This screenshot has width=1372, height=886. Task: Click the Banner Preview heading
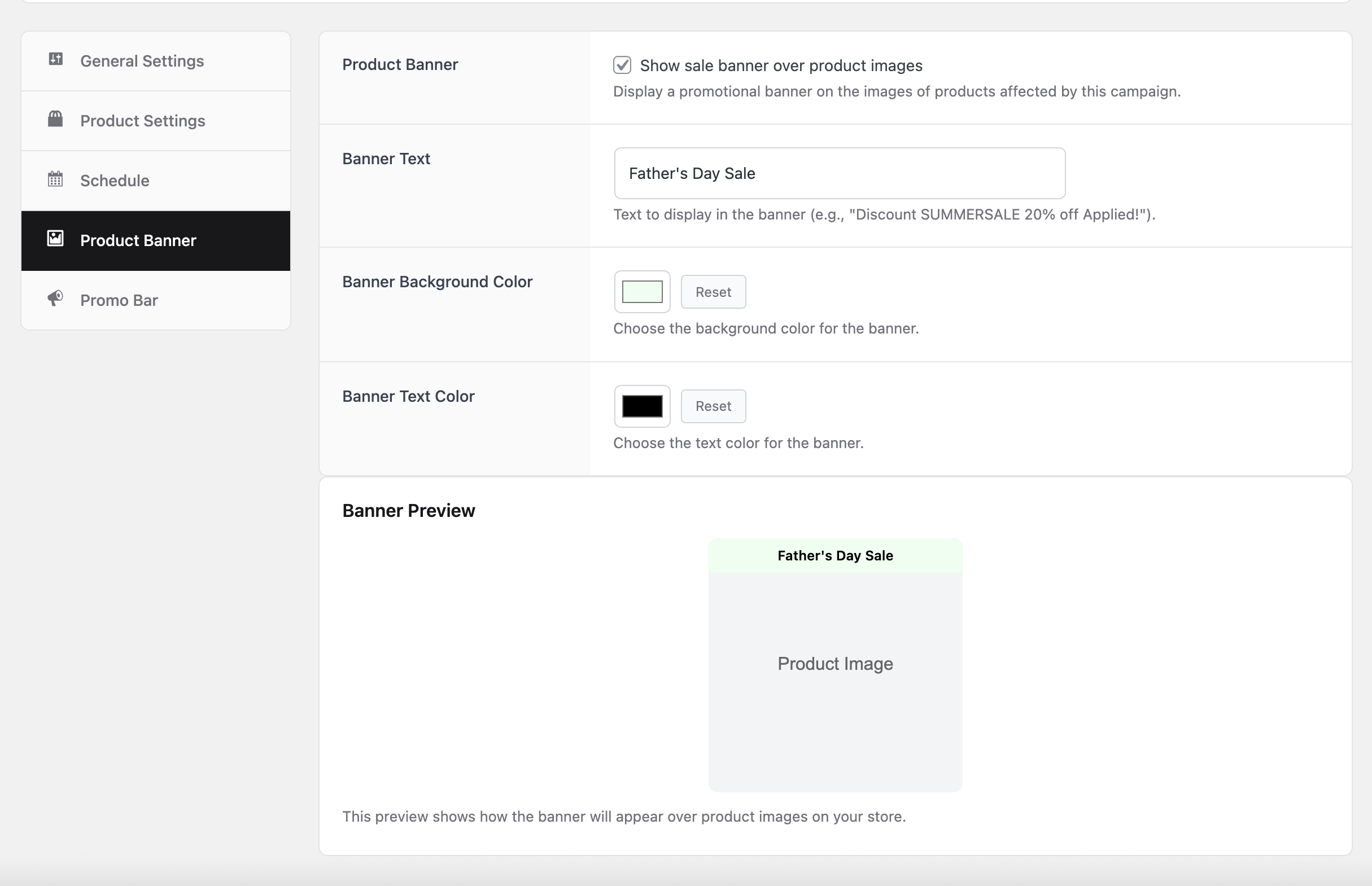tap(409, 511)
